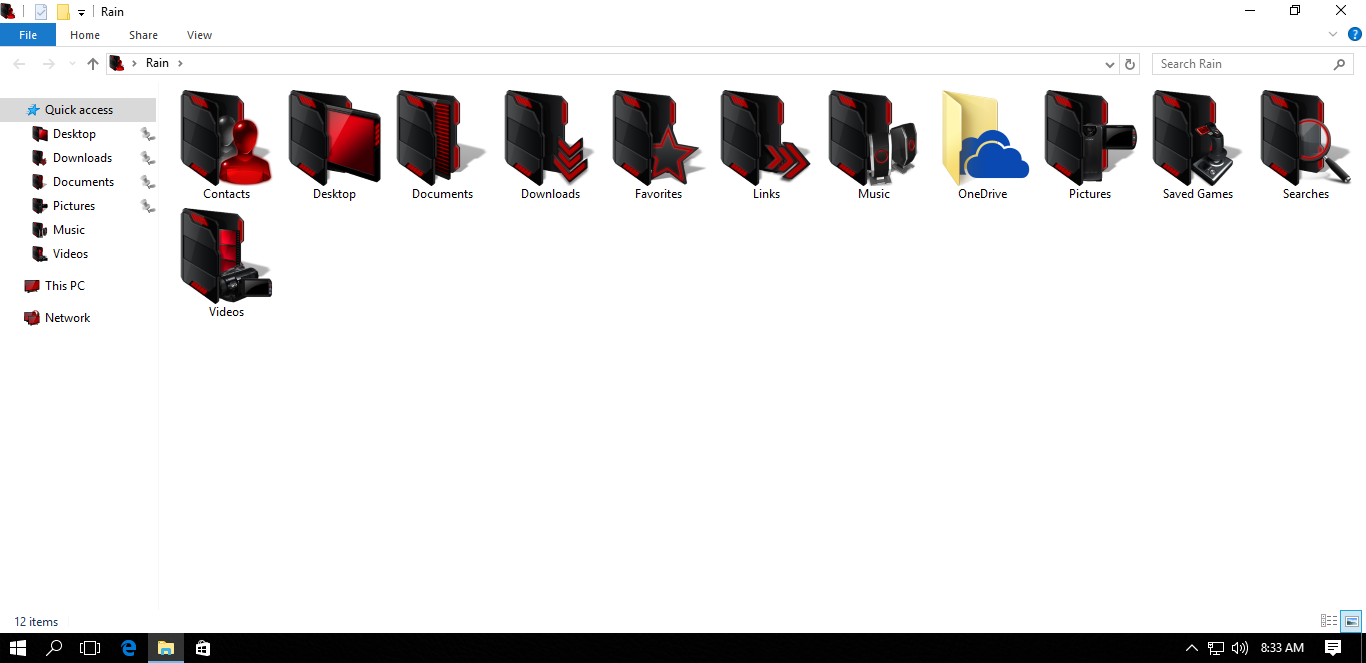
Task: Open the volume control tray icon
Action: point(1240,648)
